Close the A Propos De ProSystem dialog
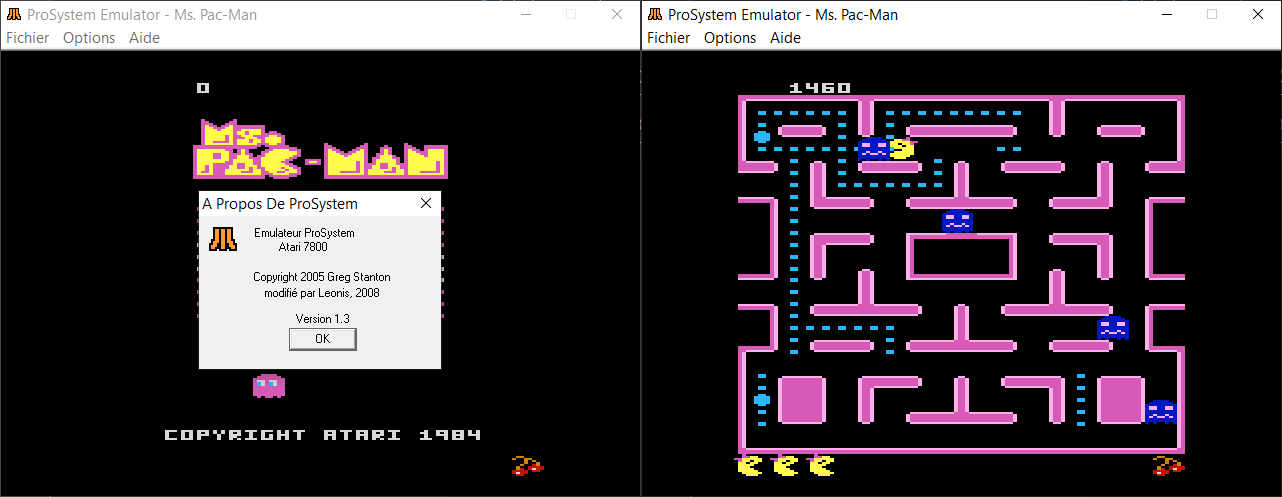 [426, 204]
